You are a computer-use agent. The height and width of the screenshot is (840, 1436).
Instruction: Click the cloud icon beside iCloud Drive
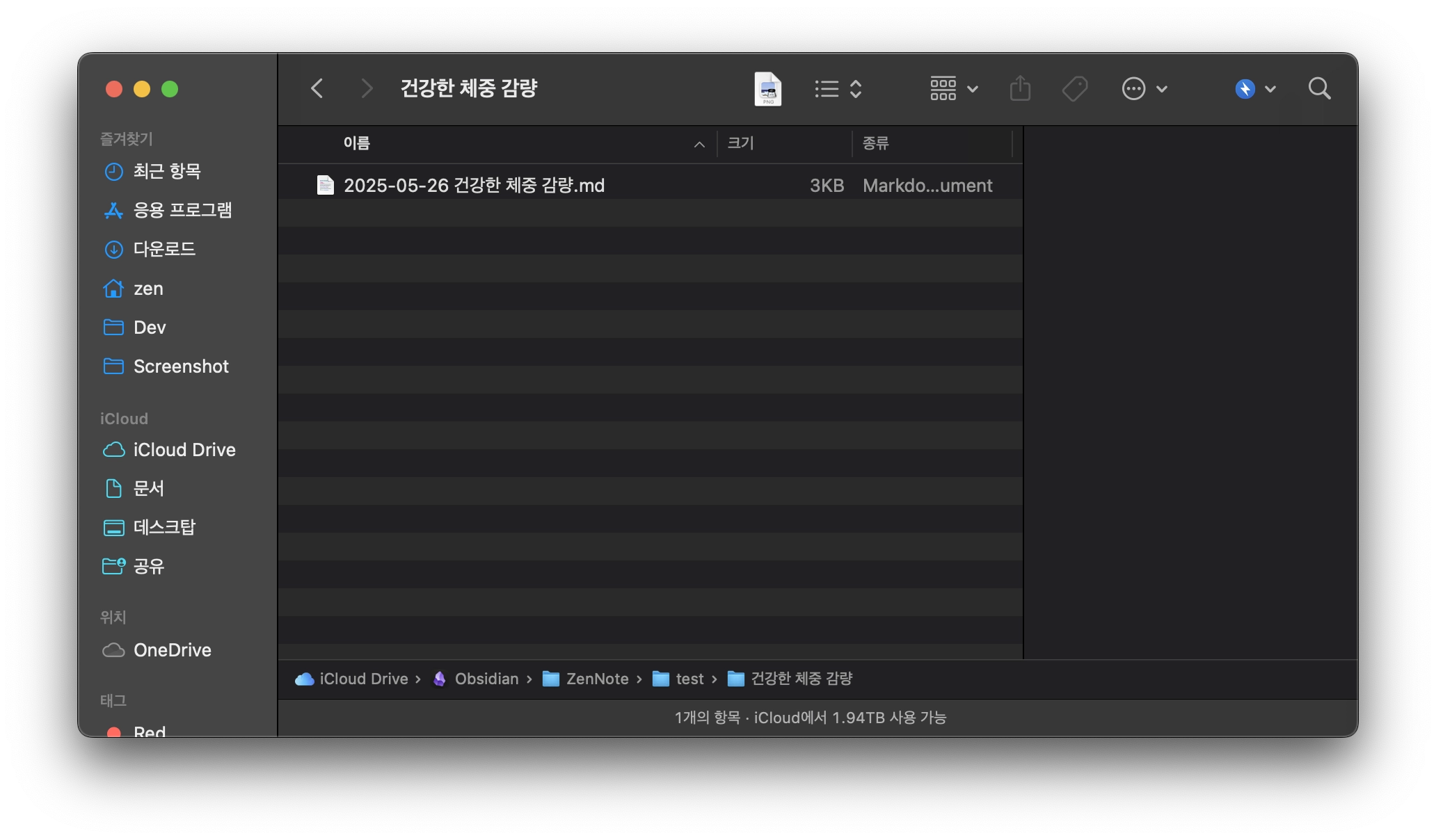pos(113,450)
